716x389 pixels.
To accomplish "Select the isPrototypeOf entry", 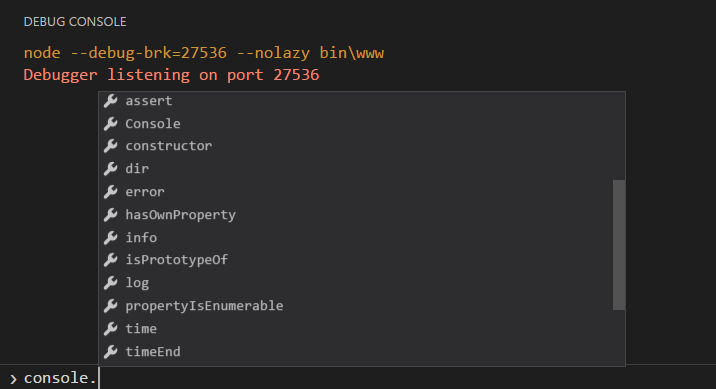I will pyautogui.click(x=356, y=260).
